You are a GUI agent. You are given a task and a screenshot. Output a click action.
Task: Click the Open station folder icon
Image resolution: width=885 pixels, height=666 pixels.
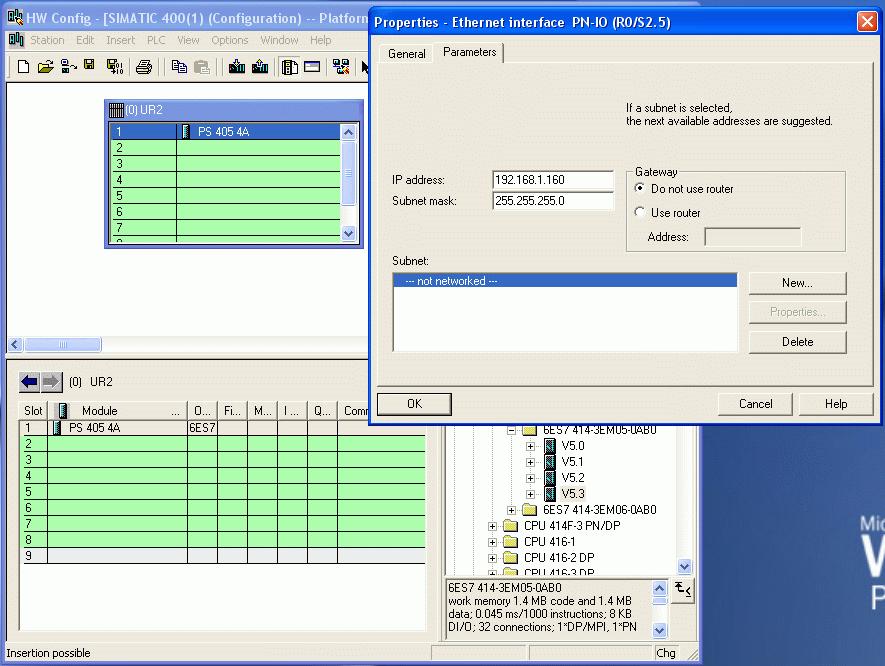click(x=45, y=67)
